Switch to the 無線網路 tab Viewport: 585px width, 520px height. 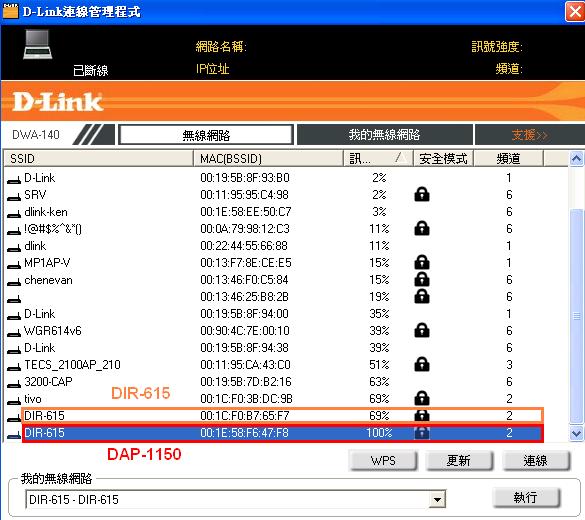tap(206, 135)
